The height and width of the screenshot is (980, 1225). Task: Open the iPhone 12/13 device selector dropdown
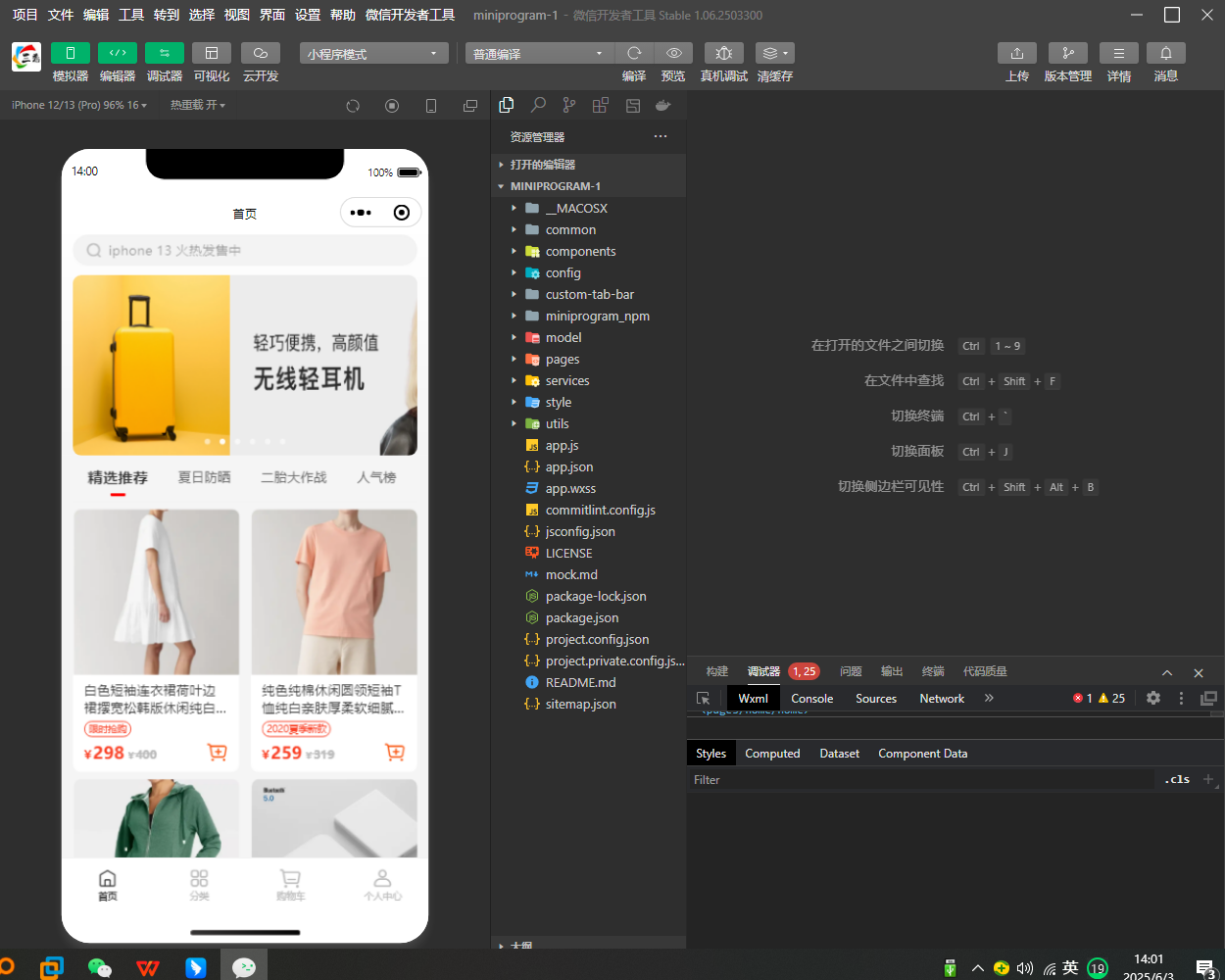point(79,105)
